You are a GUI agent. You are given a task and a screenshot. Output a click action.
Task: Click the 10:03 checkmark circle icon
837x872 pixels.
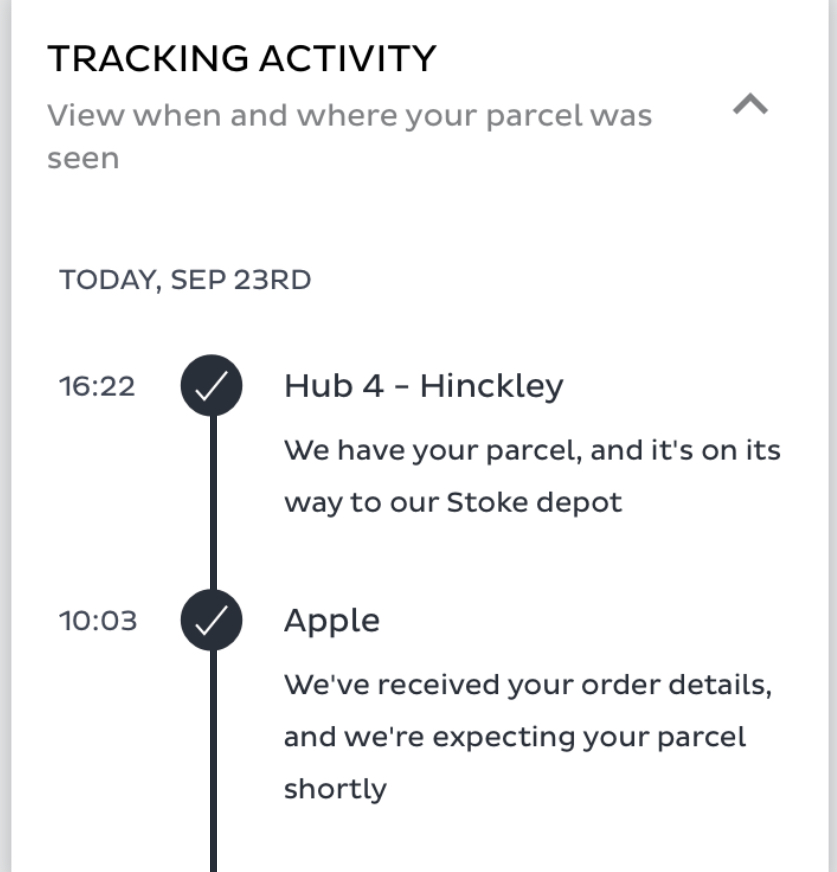[211, 620]
